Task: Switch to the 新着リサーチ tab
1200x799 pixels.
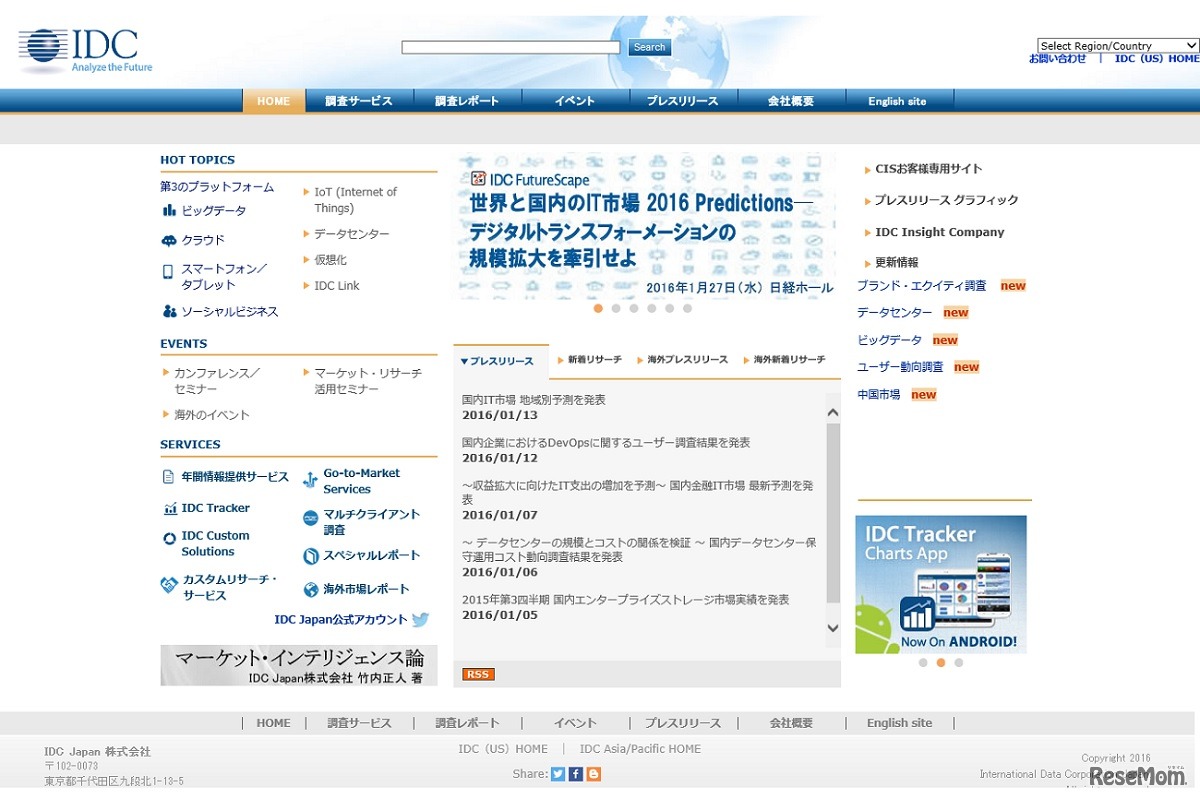Action: point(594,360)
